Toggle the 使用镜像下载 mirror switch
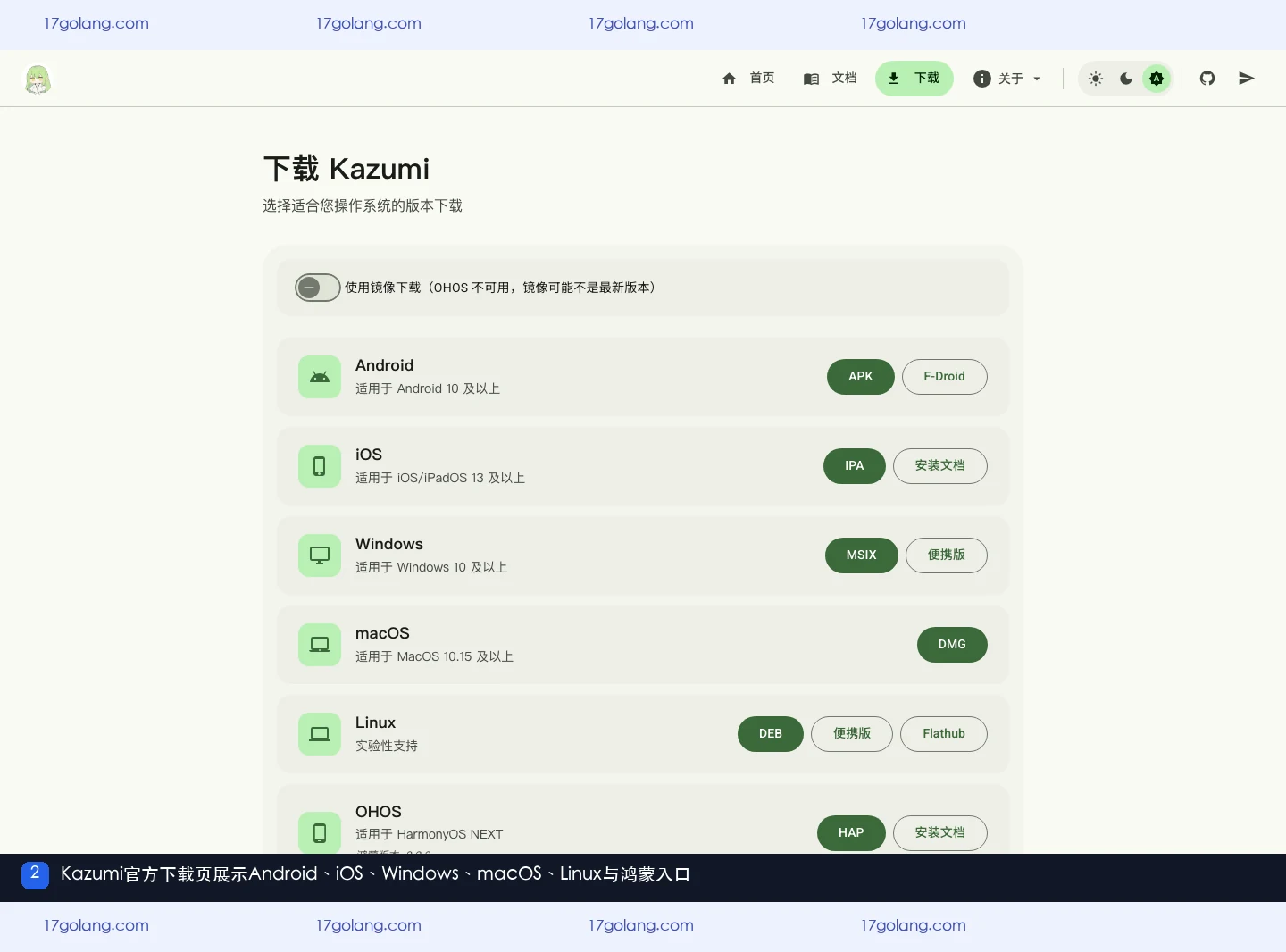Viewport: 1286px width, 952px height. tap(318, 288)
